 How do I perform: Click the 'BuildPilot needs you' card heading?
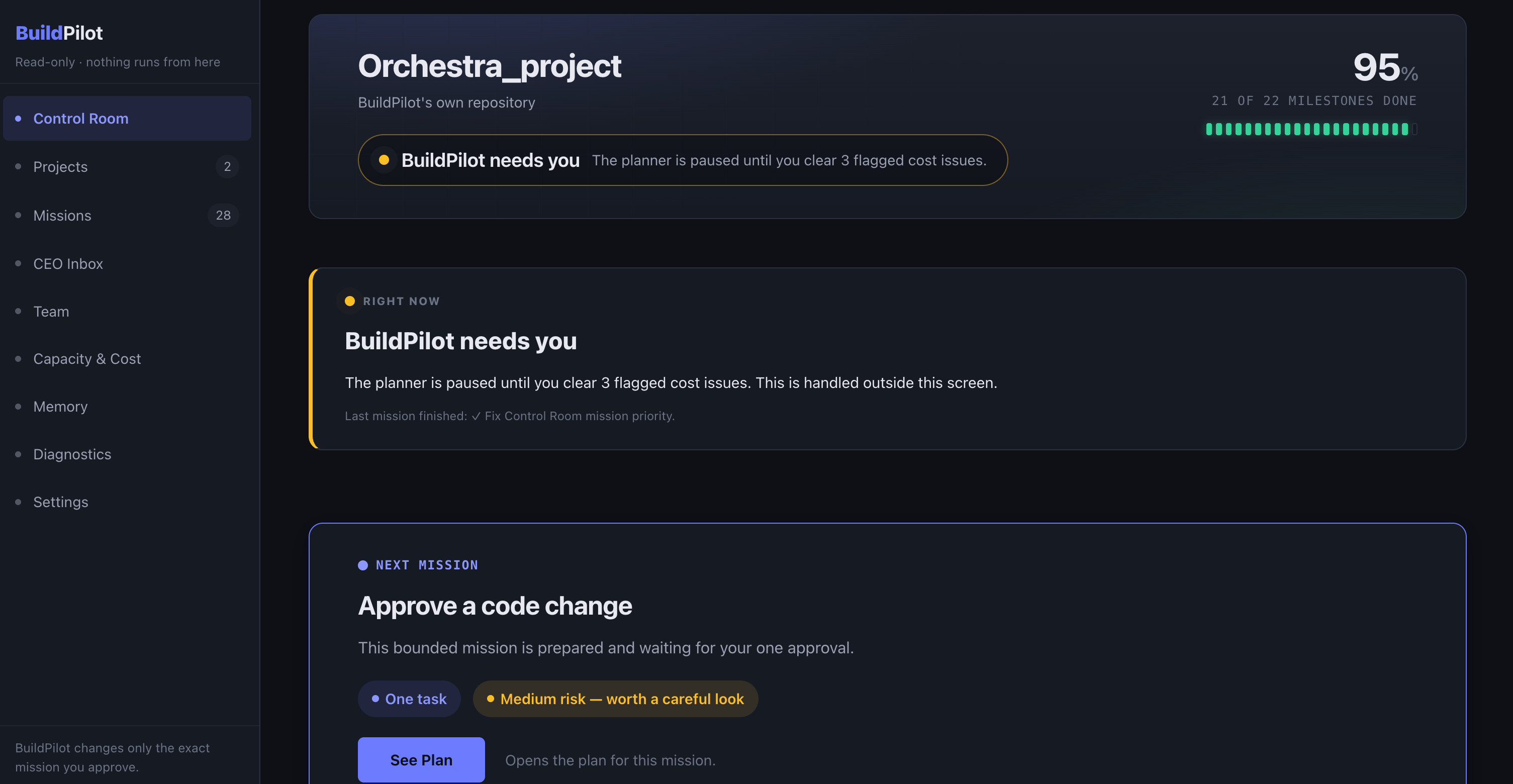tap(461, 341)
